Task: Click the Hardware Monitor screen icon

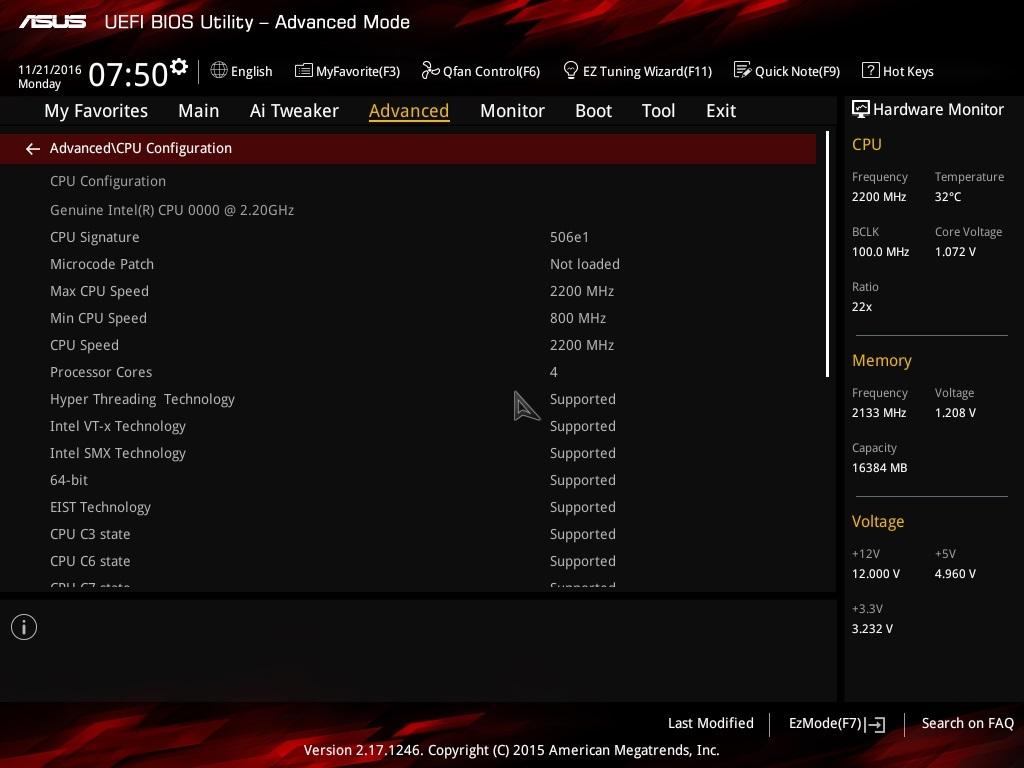Action: (861, 109)
